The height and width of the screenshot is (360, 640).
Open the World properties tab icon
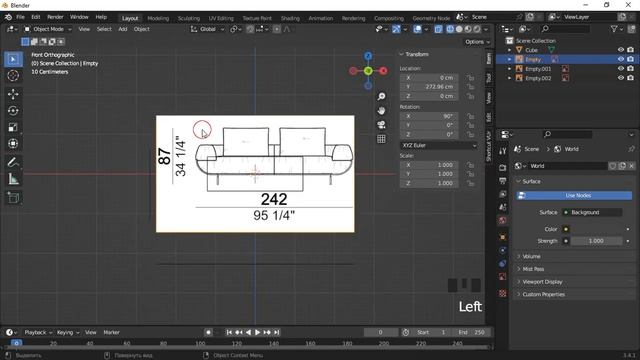point(502,220)
